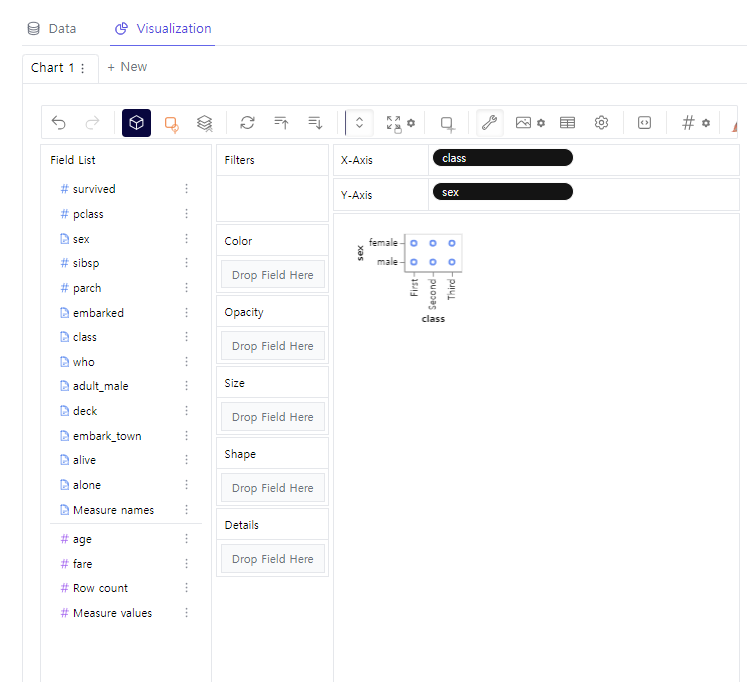Toggle the stack layers icon
The image size is (747, 682).
tap(204, 123)
